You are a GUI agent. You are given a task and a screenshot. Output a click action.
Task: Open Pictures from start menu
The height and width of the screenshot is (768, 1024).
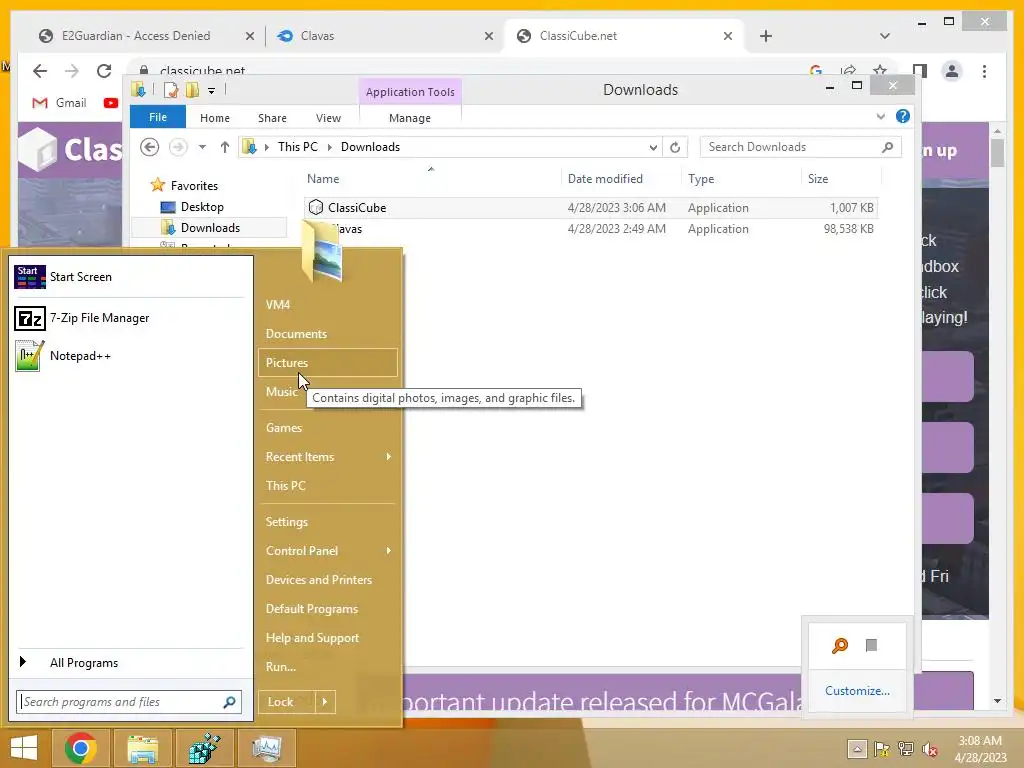(328, 362)
